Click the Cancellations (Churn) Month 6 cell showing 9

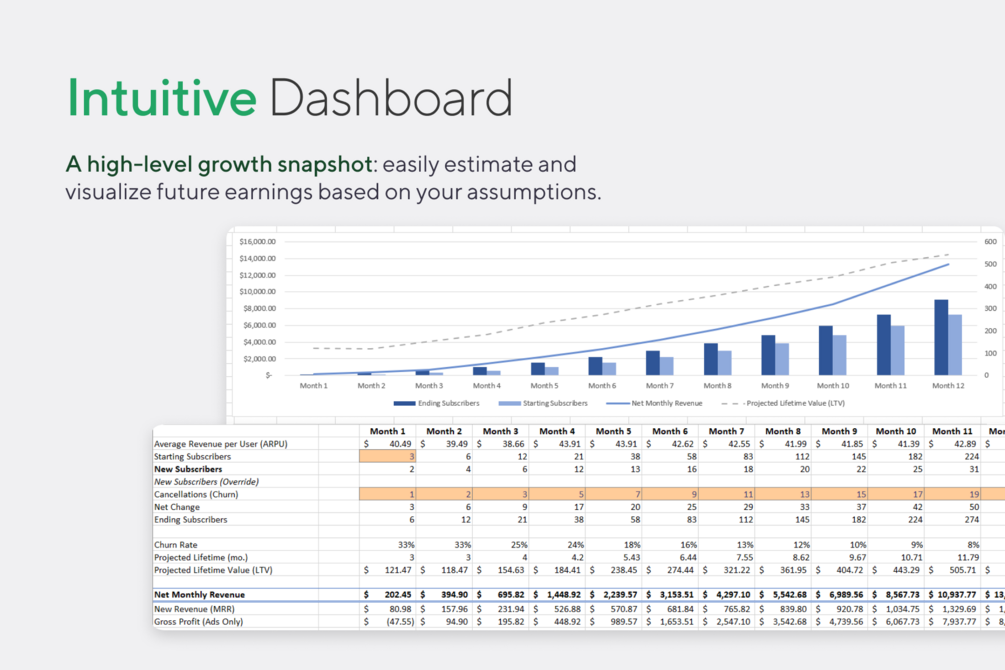670,494
